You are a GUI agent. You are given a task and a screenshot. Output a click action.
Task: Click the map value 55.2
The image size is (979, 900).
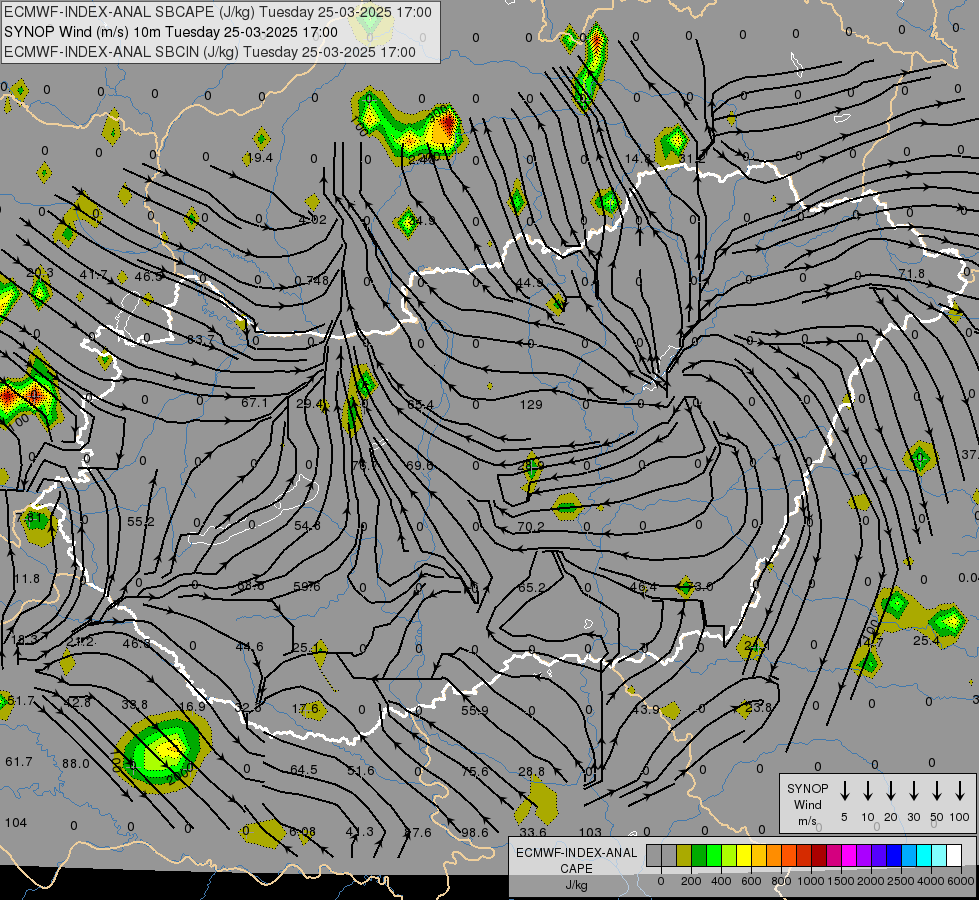[x=140, y=522]
